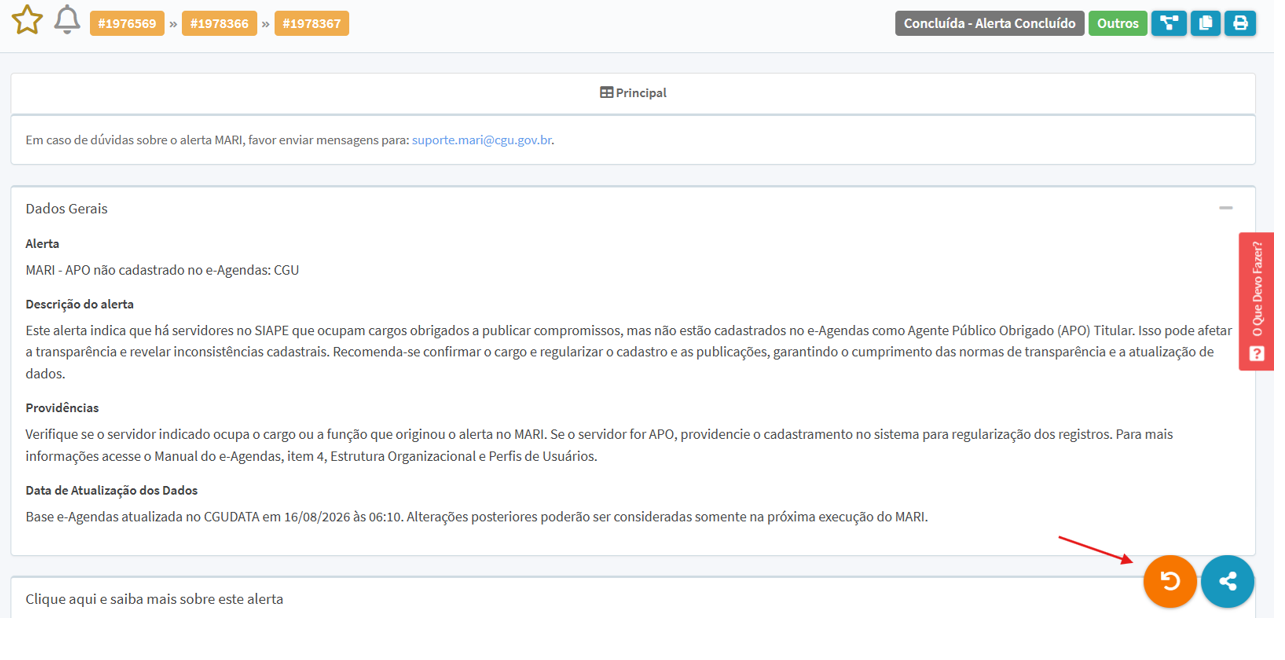The width and height of the screenshot is (1285, 660).
Task: Click the suporte.mari@cgu.gov.br email link
Action: point(482,140)
